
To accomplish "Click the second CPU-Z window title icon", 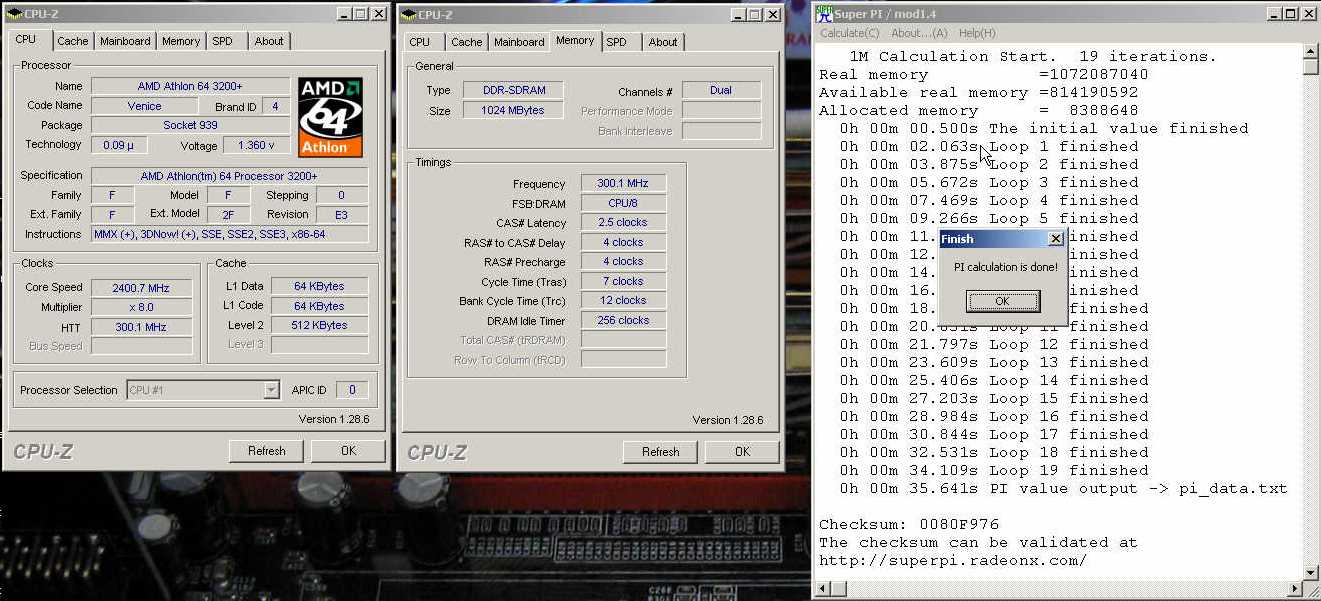I will coord(408,15).
